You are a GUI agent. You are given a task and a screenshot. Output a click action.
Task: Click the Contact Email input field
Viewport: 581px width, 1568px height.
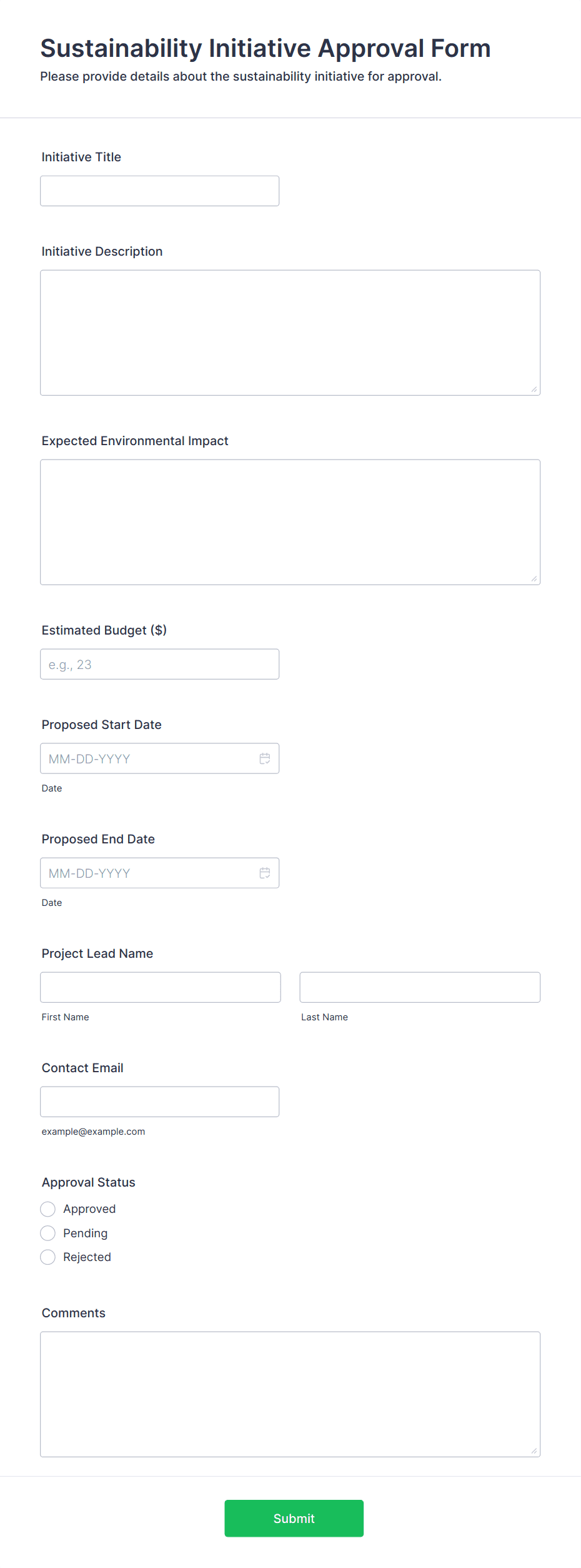(160, 1102)
